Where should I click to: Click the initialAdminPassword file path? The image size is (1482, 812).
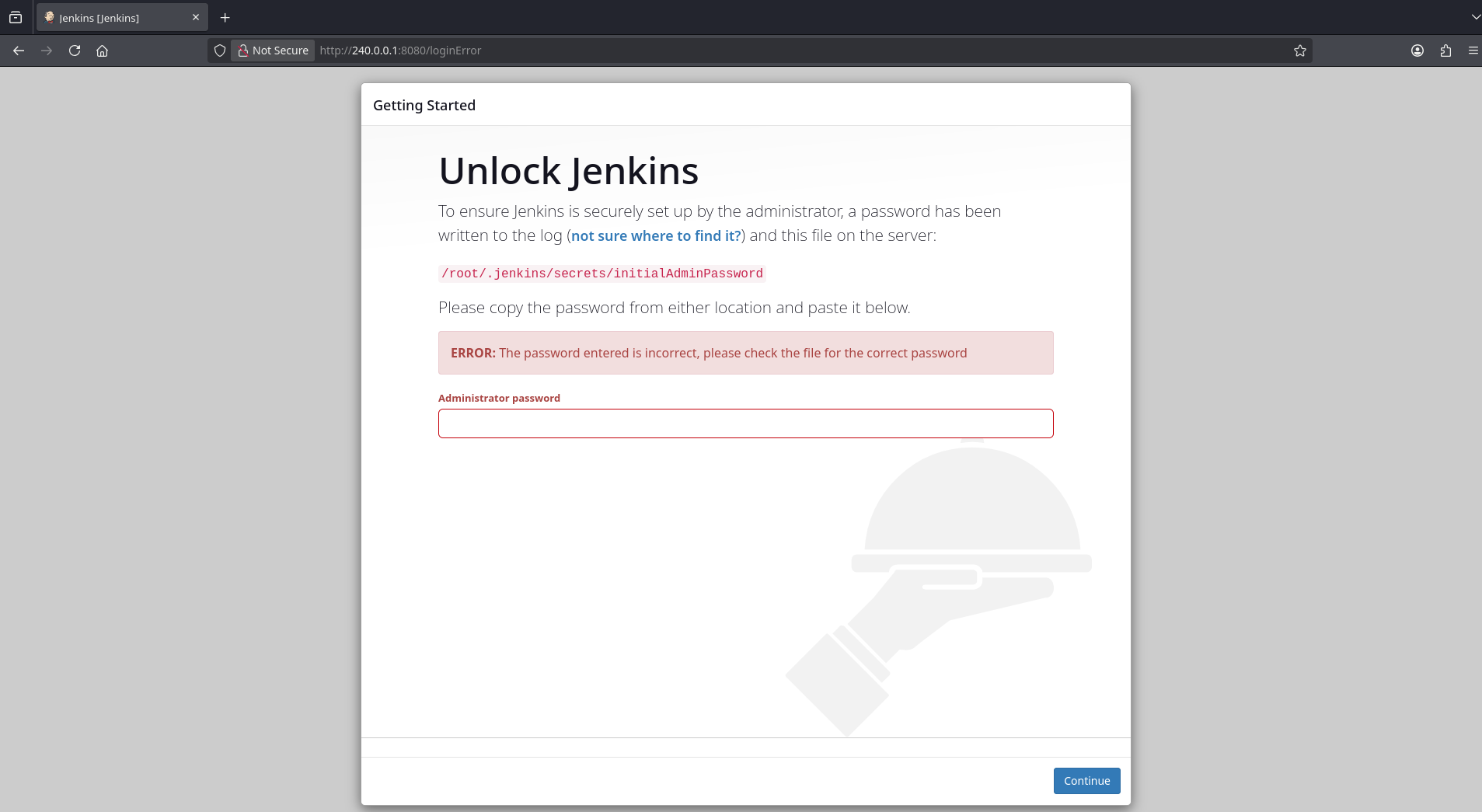tap(602, 274)
